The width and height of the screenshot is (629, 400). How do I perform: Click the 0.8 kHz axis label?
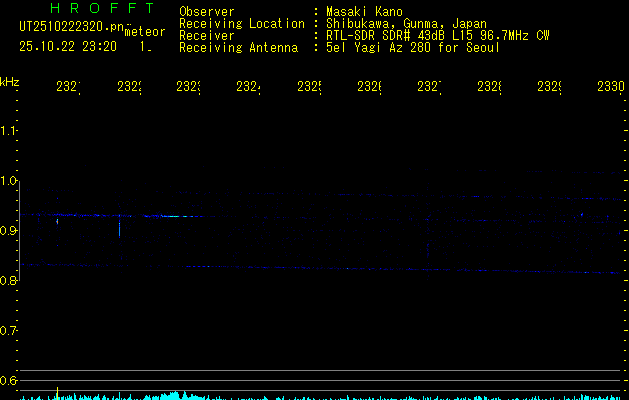click(x=9, y=280)
